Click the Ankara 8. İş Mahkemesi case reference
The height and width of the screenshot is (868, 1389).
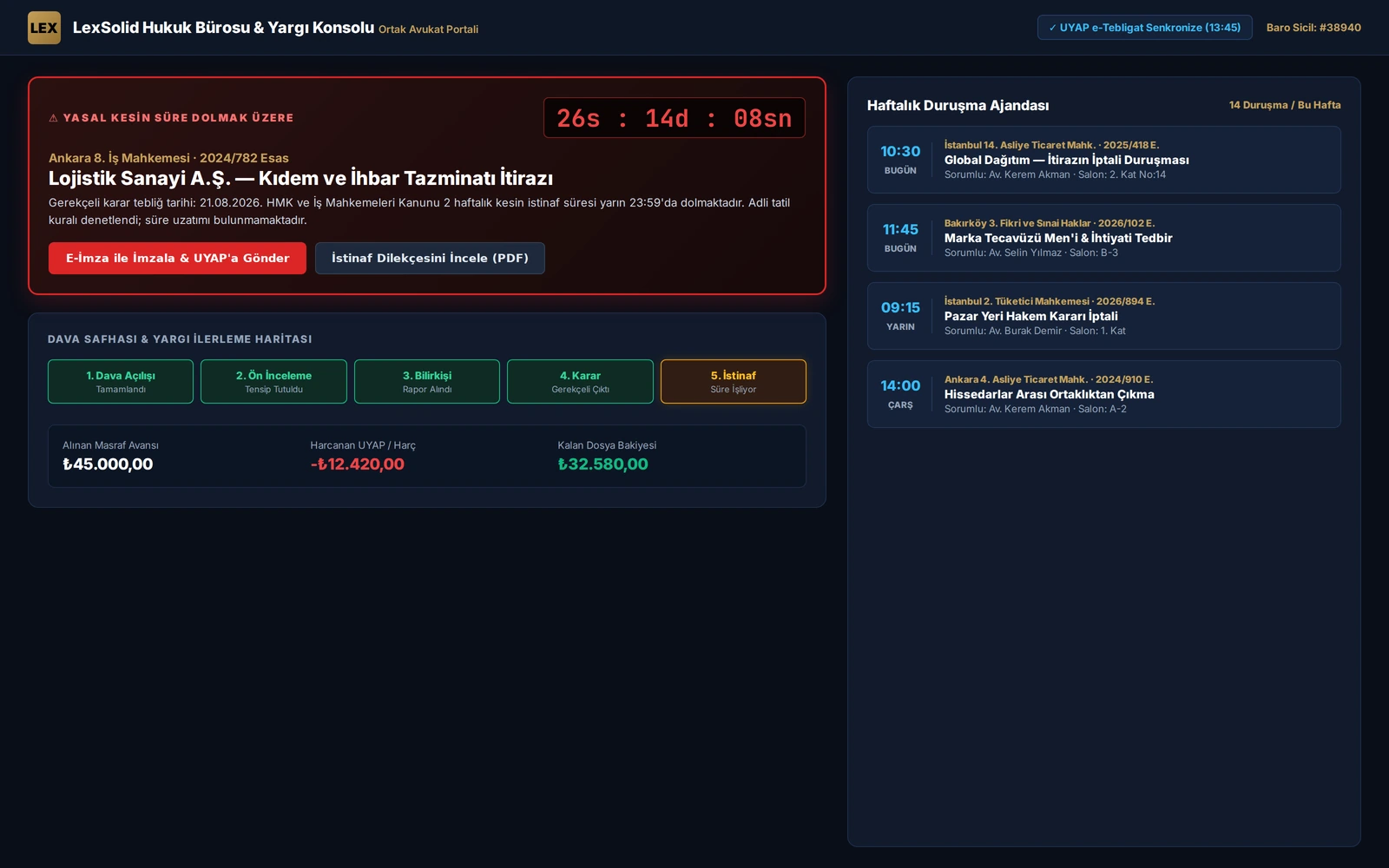coord(168,158)
